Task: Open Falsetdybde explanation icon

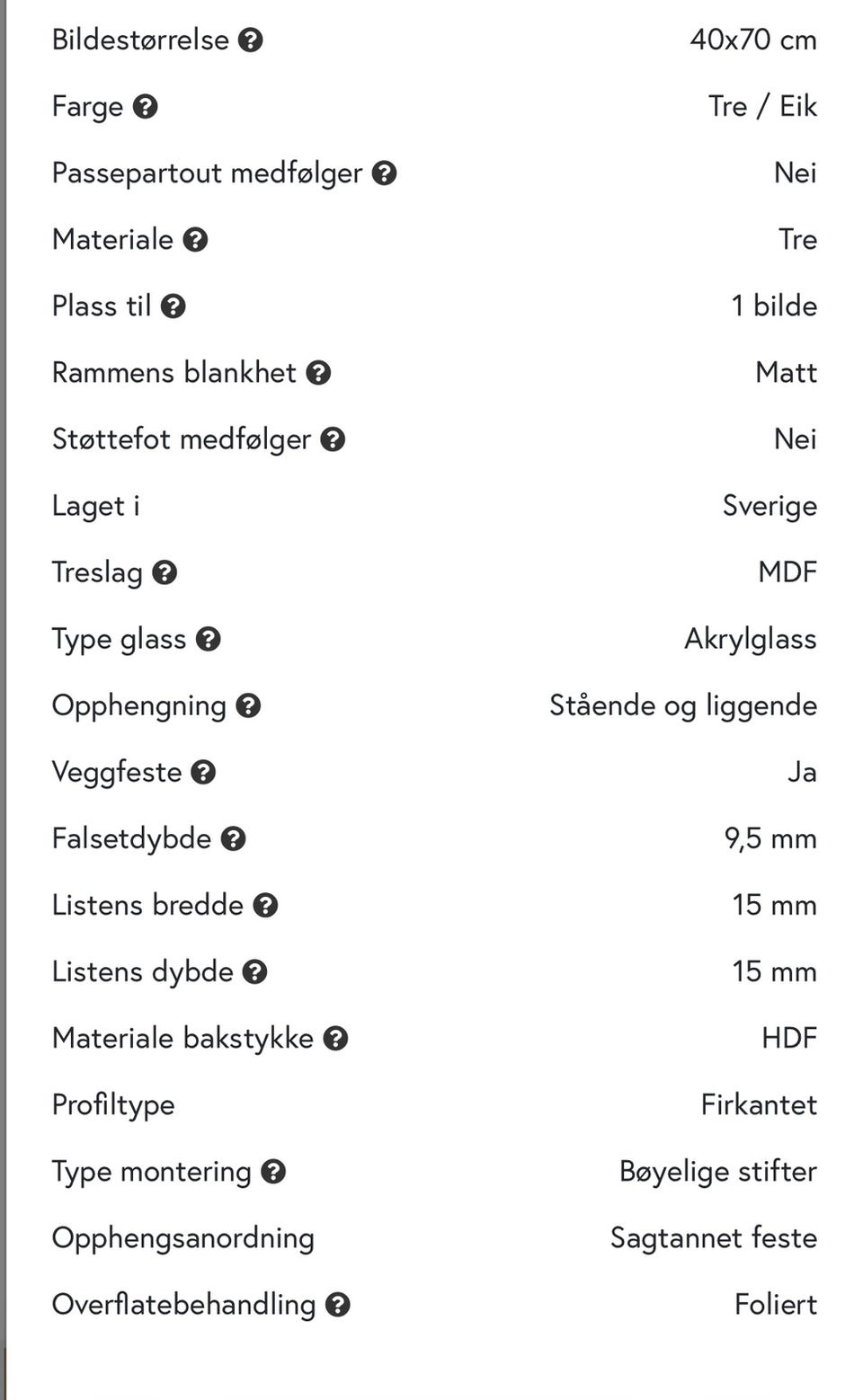Action: click(x=234, y=838)
